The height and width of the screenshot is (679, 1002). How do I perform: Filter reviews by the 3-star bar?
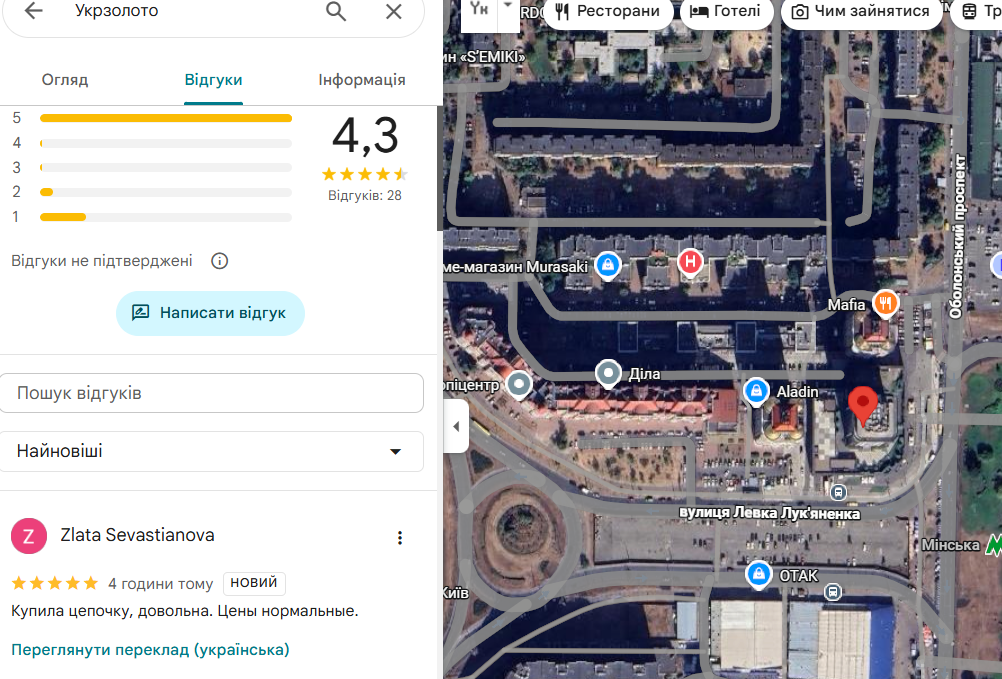click(x=166, y=167)
